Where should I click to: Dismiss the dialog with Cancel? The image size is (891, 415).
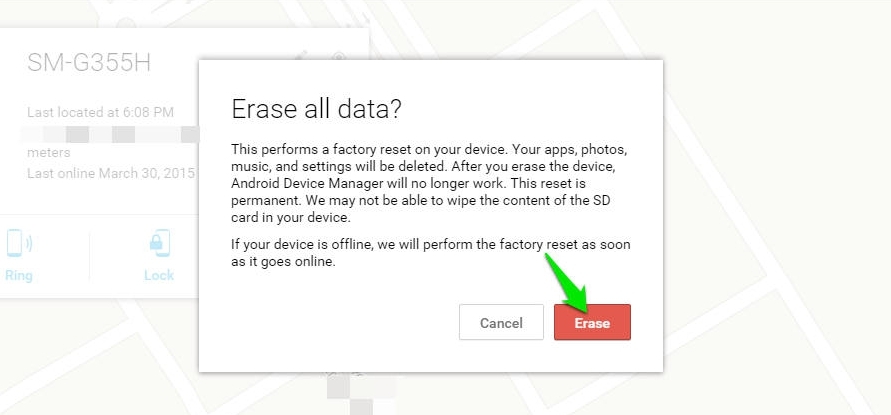[501, 322]
